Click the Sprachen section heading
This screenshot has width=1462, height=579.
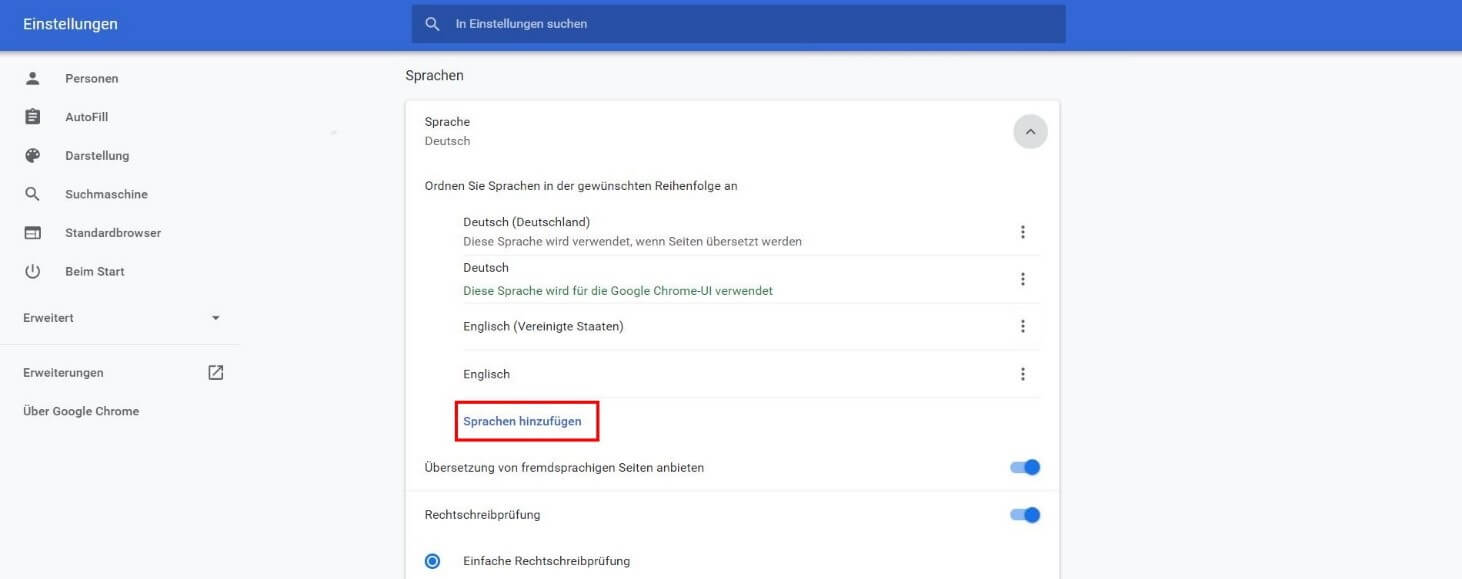click(434, 75)
